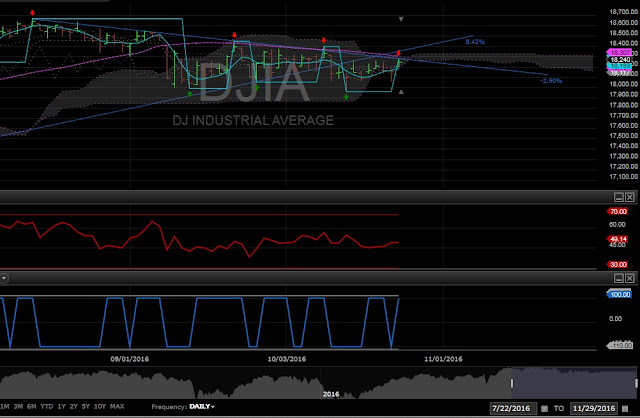Click the right handle of range navigator
Image resolution: width=640 pixels, height=418 pixels.
[636, 383]
